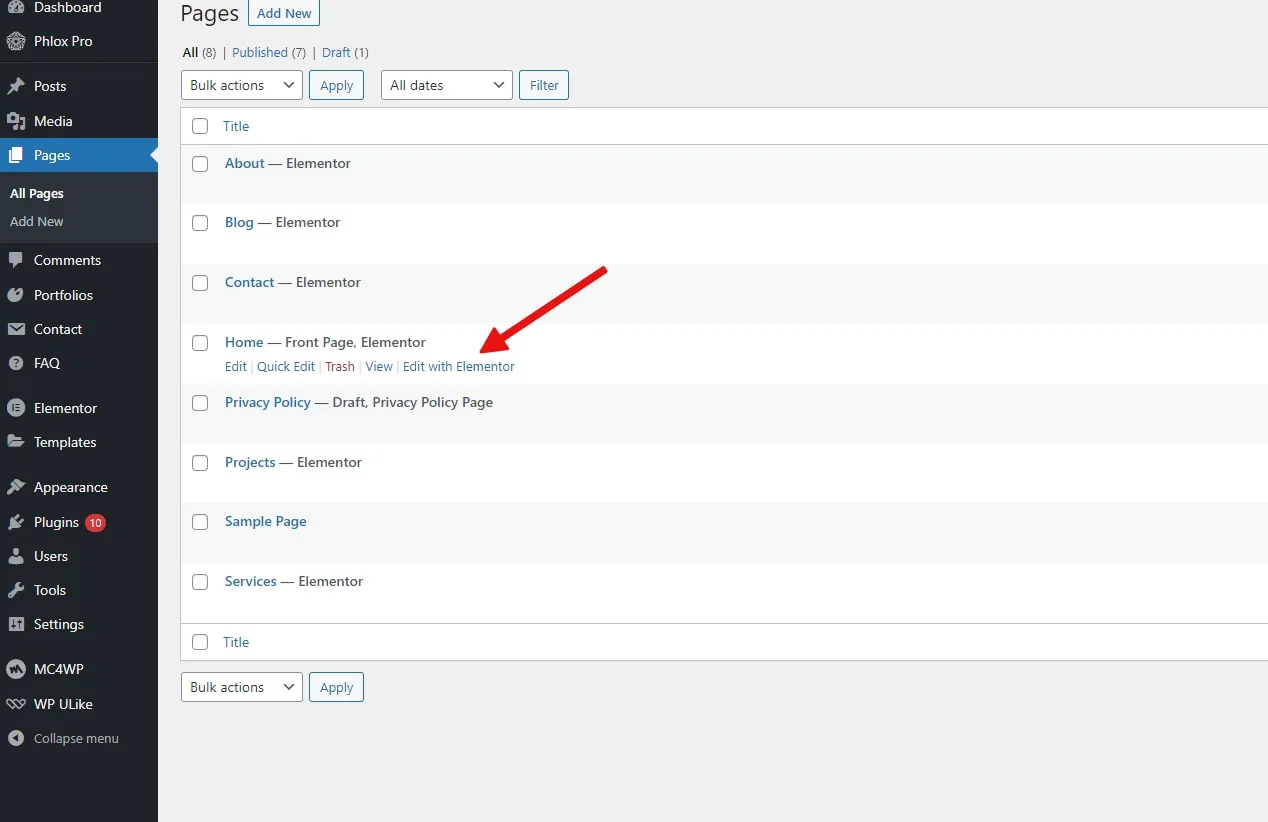The width and height of the screenshot is (1268, 822).
Task: Tick the select-all checkbox in the footer
Action: tap(200, 642)
